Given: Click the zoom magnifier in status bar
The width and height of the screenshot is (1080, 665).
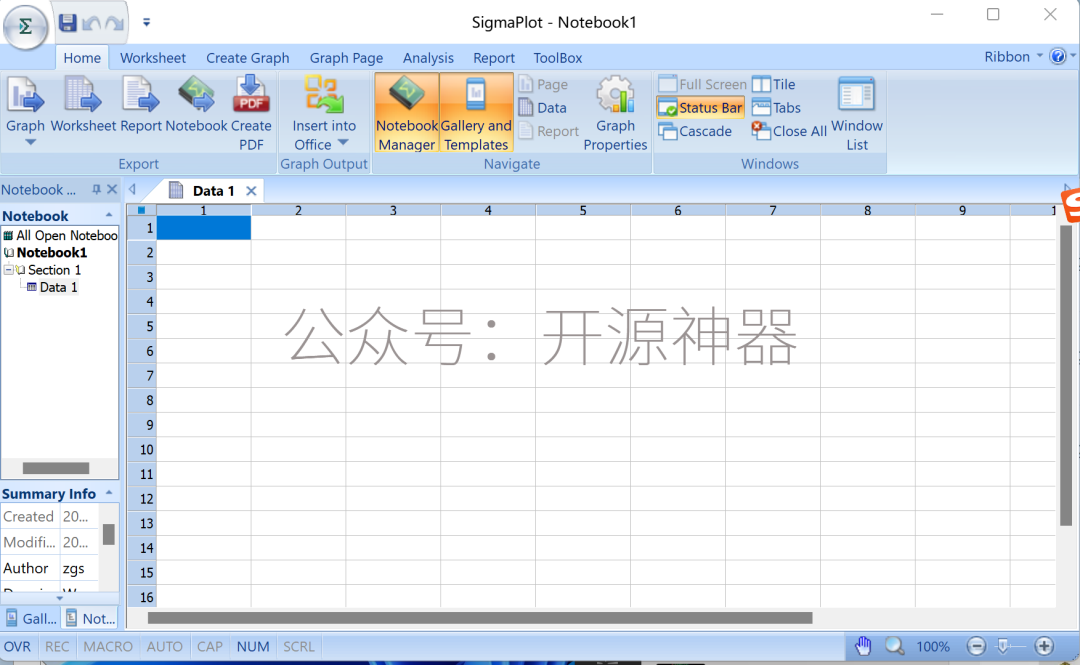Looking at the screenshot, I should coord(894,646).
